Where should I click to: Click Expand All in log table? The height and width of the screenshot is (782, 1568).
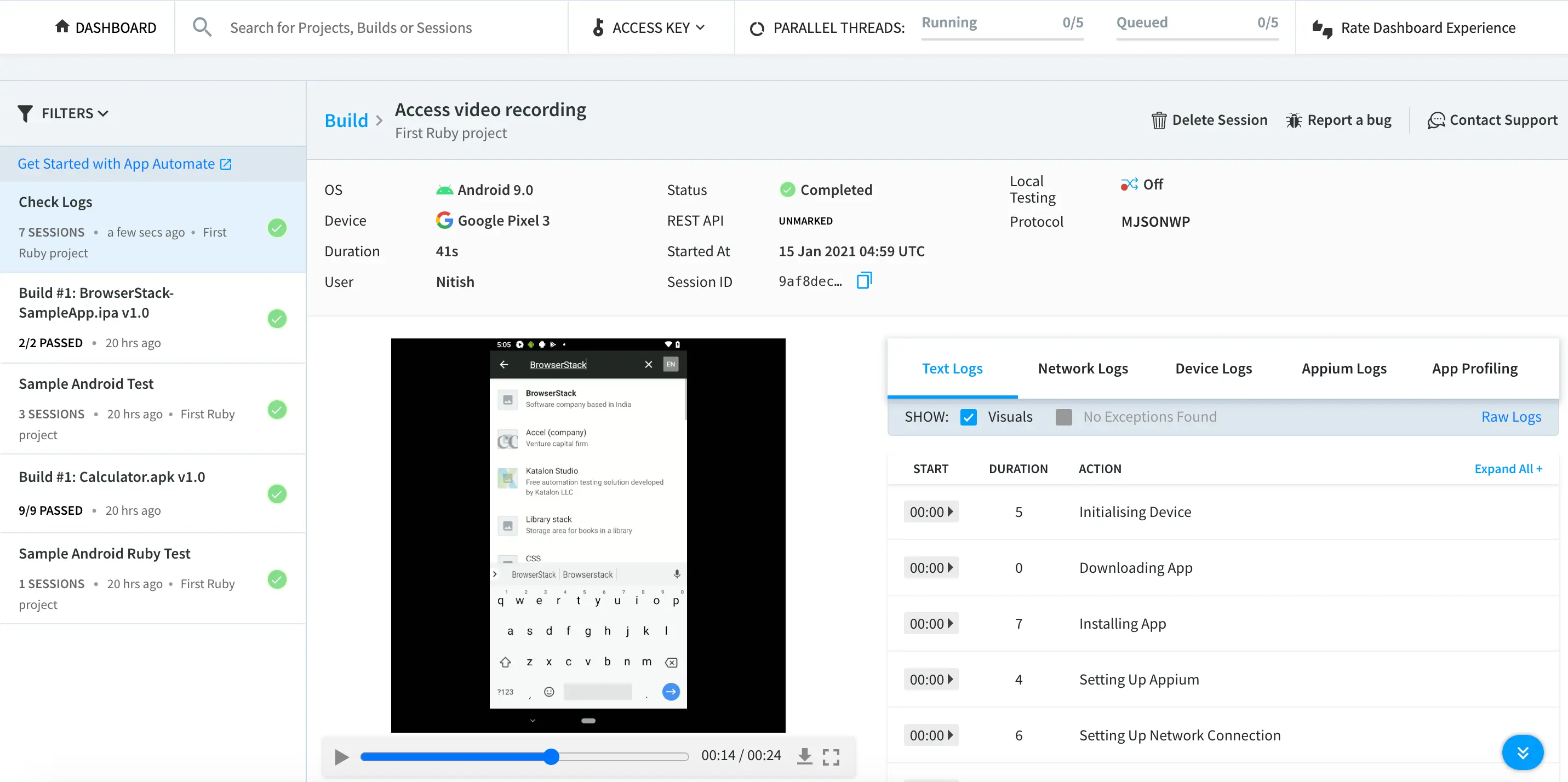click(x=1508, y=469)
